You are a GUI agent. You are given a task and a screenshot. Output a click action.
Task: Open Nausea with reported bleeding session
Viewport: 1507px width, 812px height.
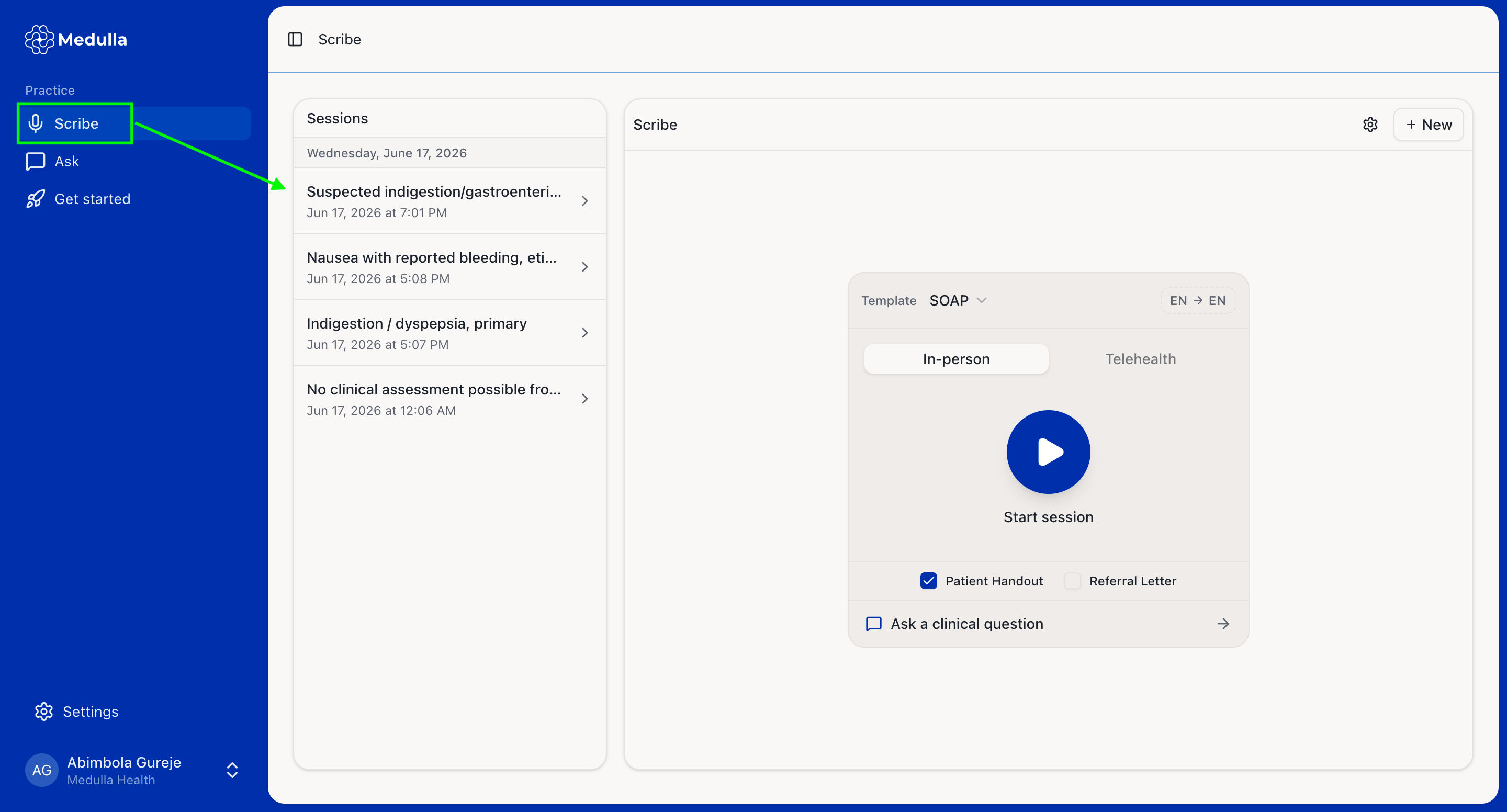[449, 267]
